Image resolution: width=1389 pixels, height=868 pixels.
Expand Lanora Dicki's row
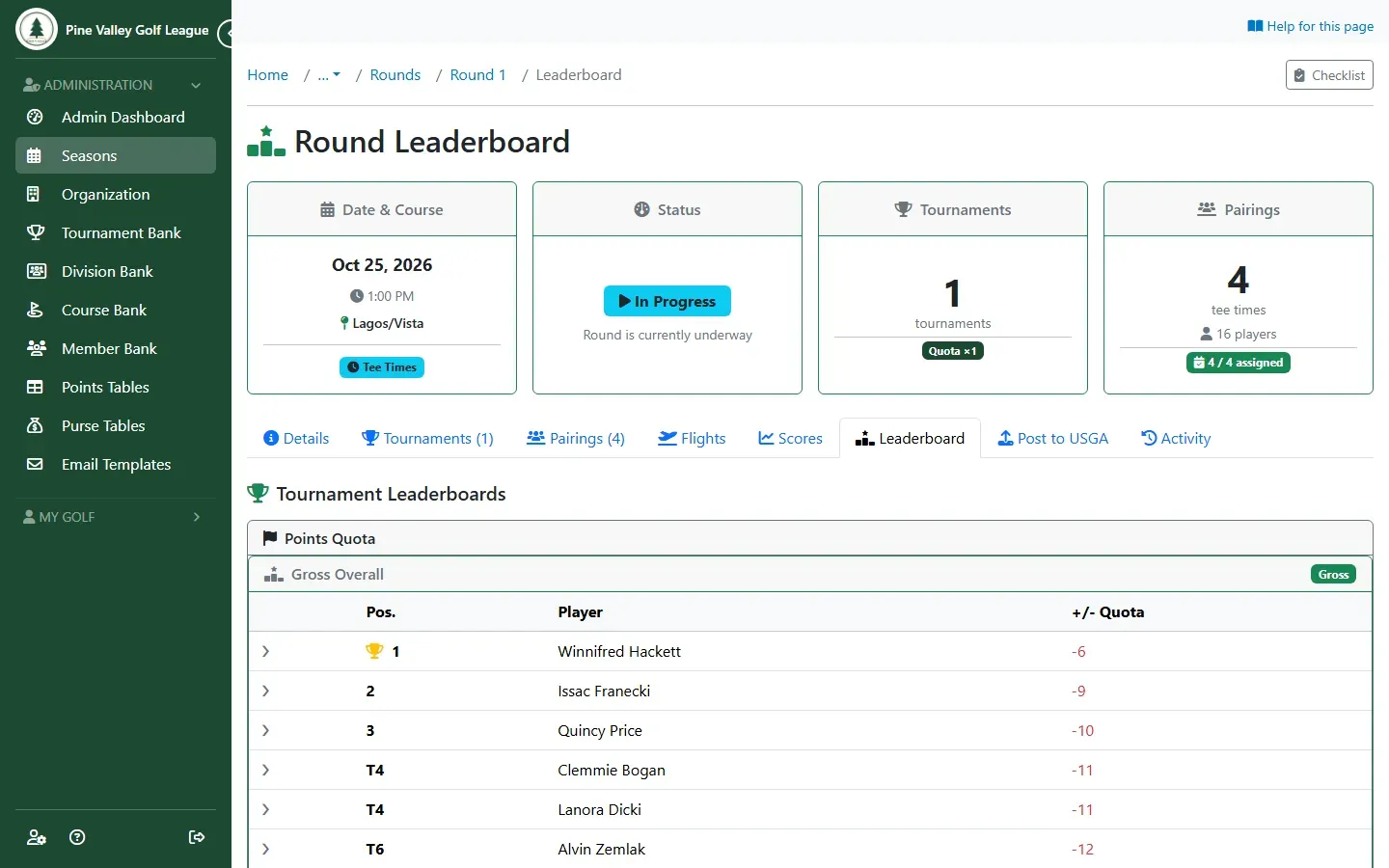(265, 810)
